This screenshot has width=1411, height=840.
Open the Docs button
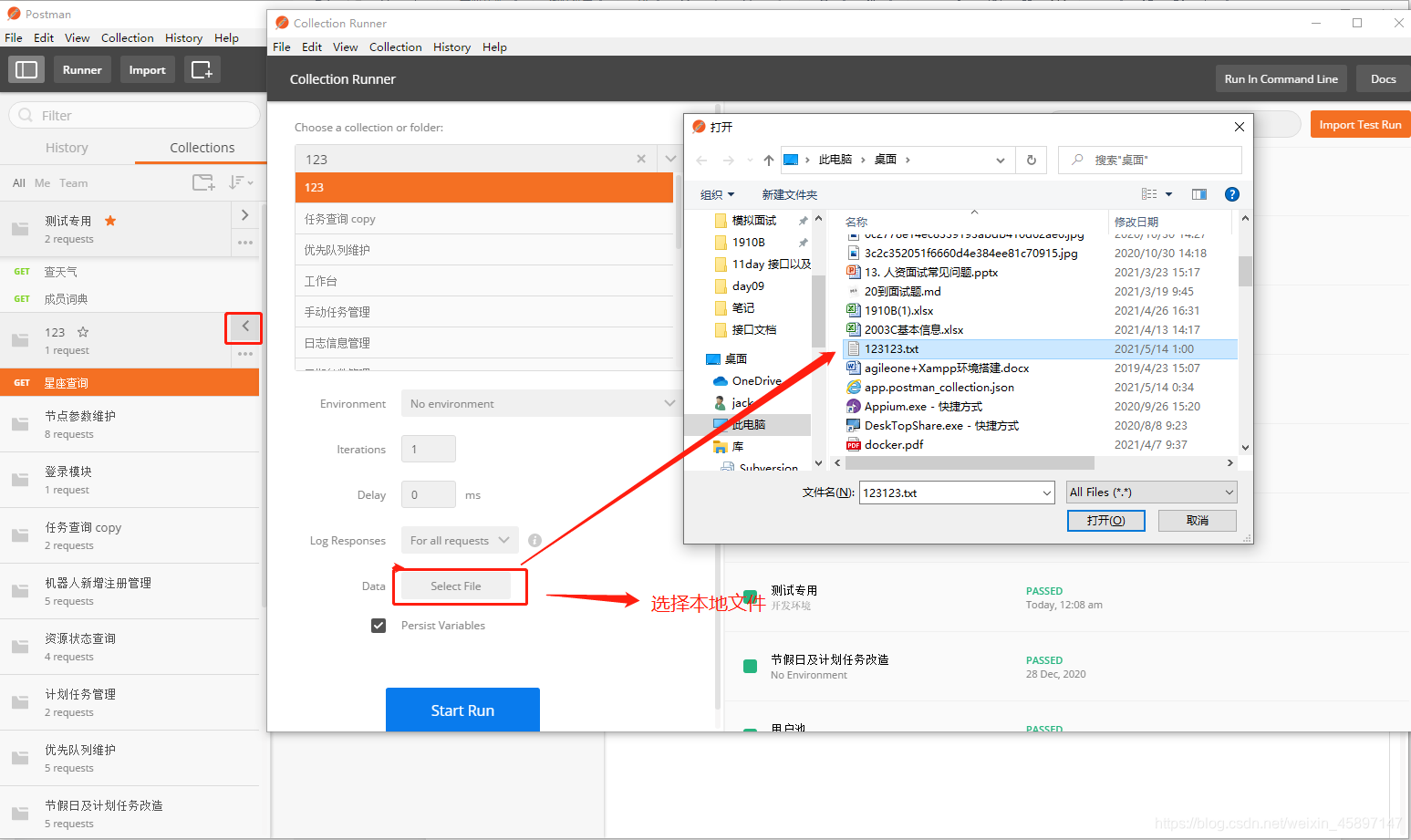pos(1383,79)
